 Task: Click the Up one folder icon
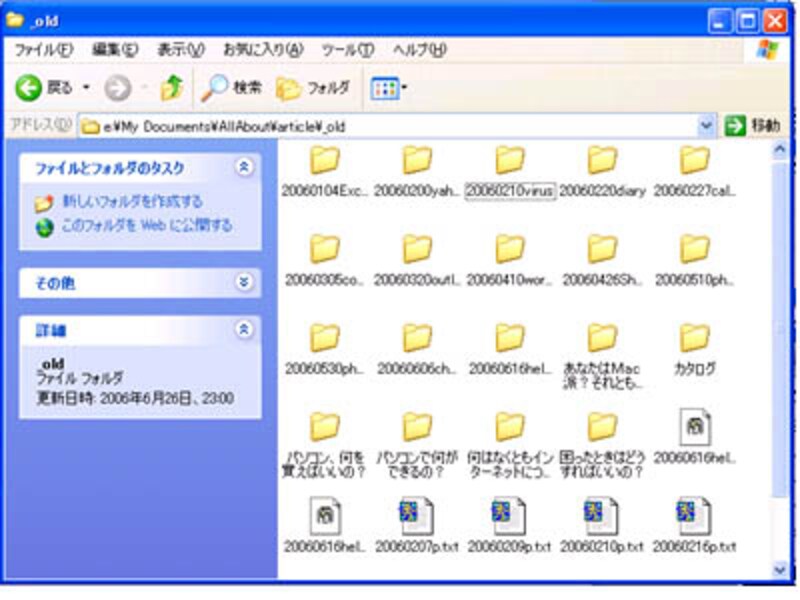(172, 88)
